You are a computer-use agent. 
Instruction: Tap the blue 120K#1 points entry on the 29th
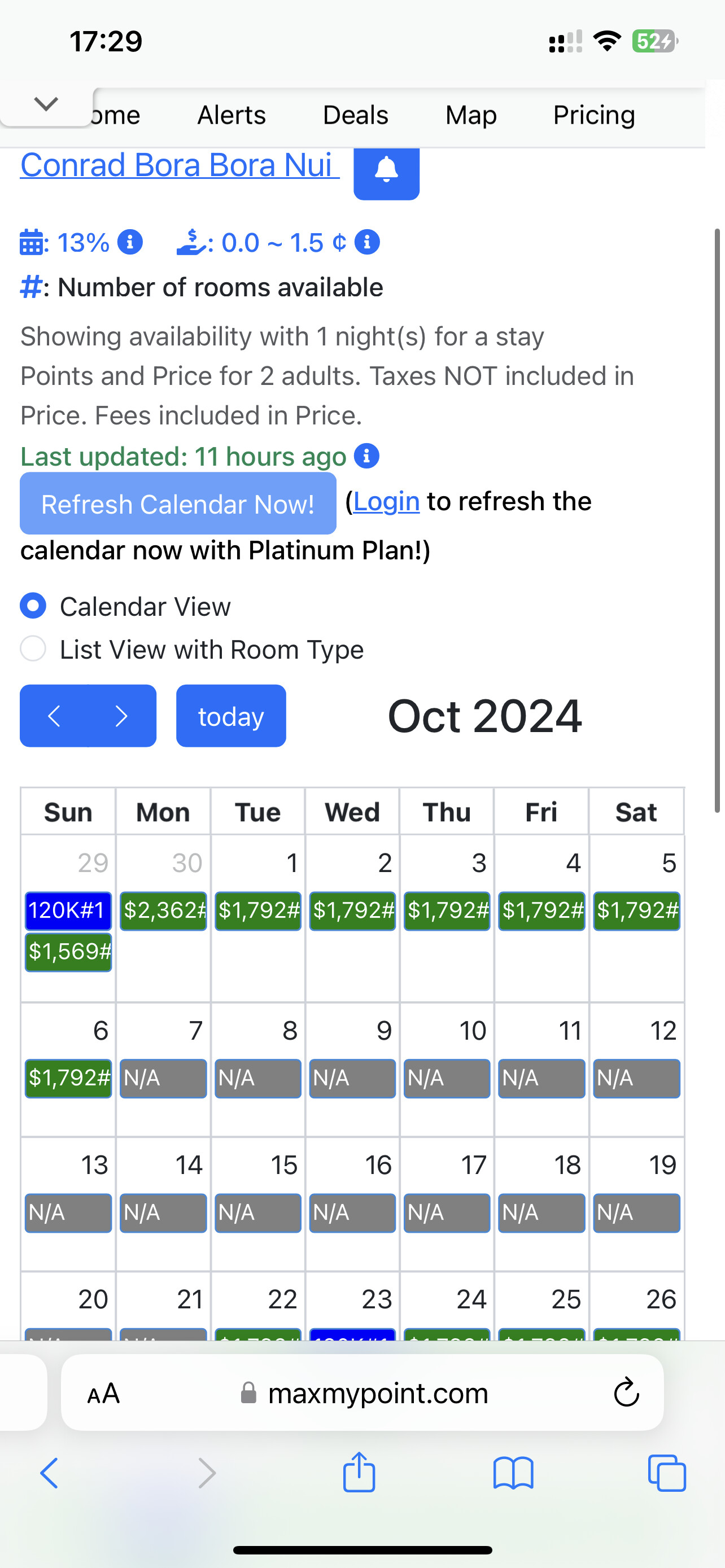pyautogui.click(x=68, y=910)
